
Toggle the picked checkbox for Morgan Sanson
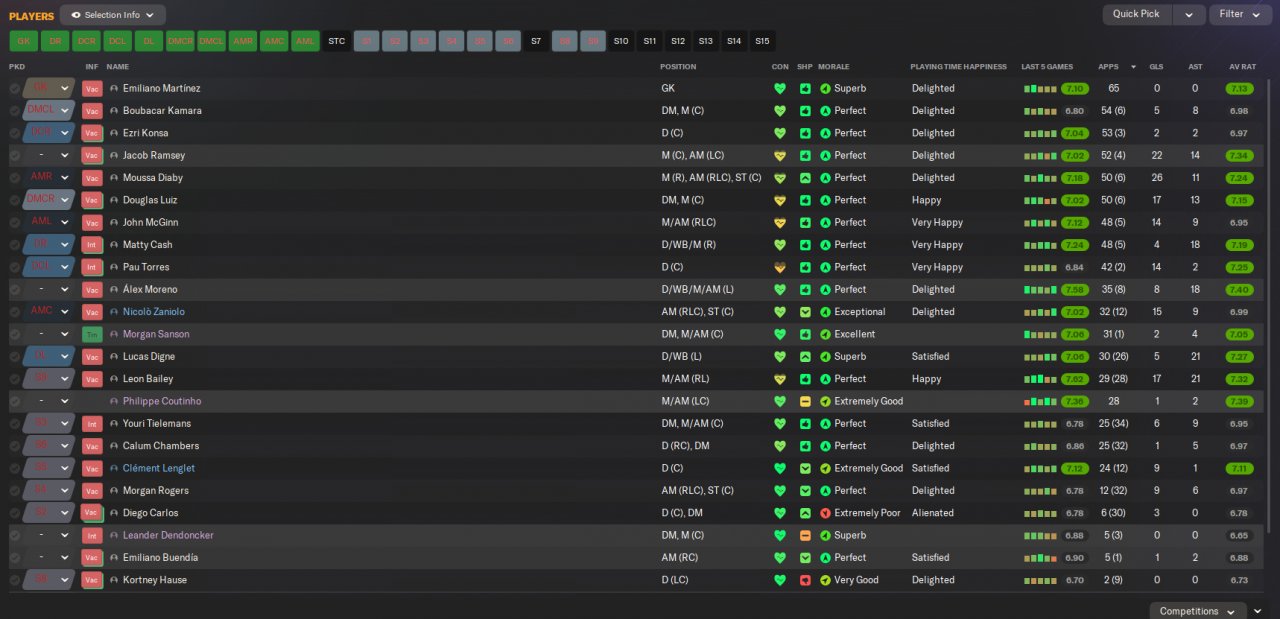15,334
